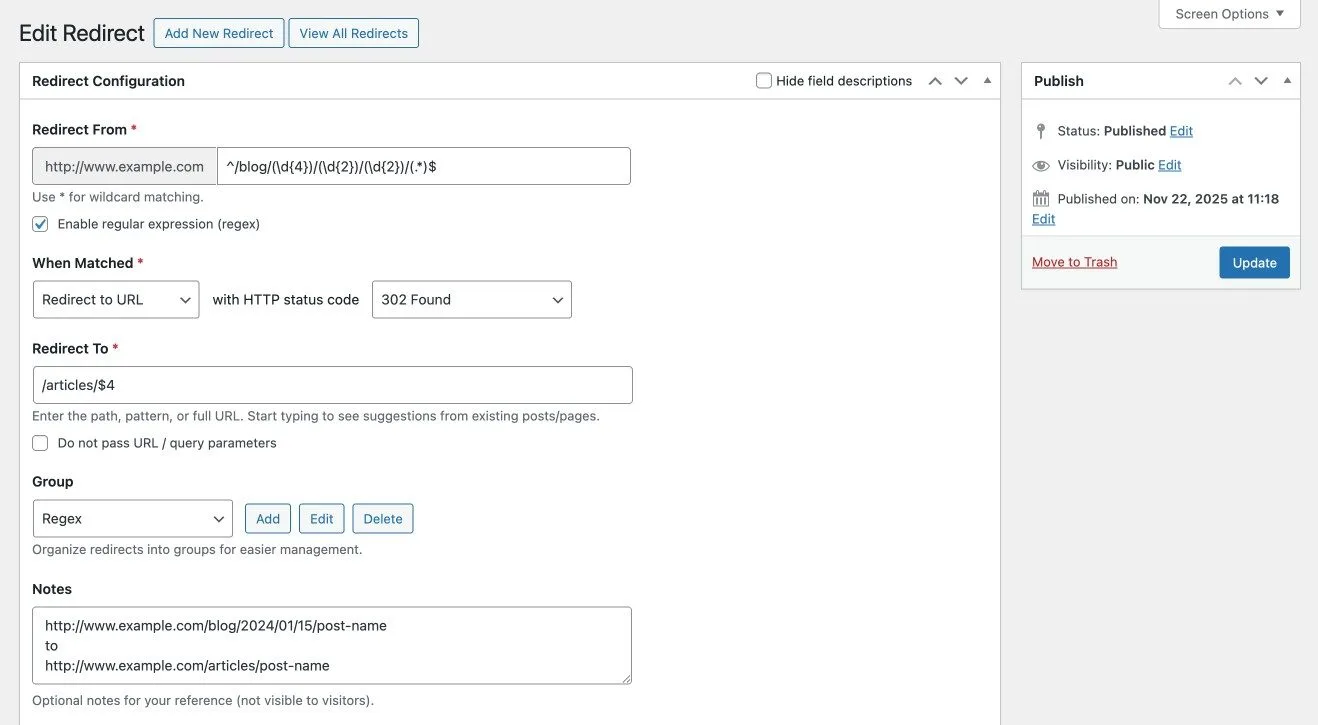
Task: Click the Move to Trash link
Action: point(1074,262)
